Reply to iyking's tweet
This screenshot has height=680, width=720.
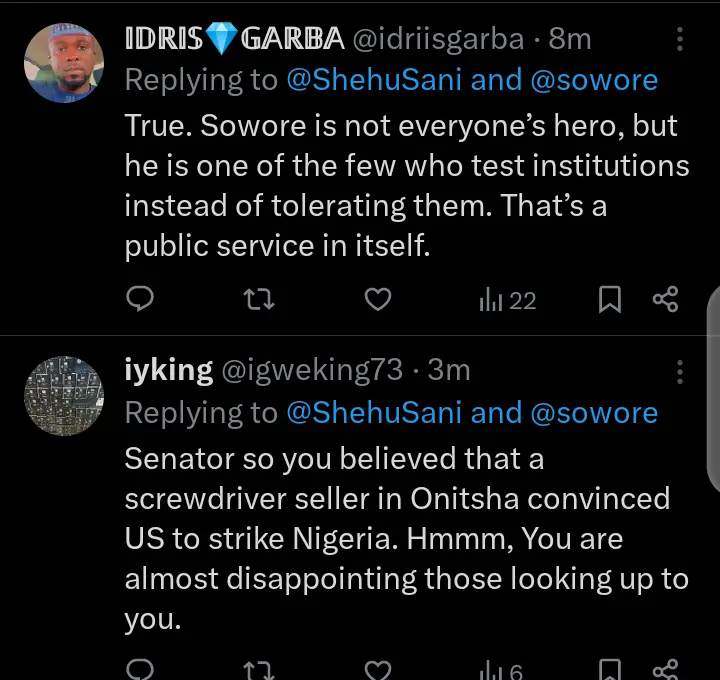click(143, 669)
